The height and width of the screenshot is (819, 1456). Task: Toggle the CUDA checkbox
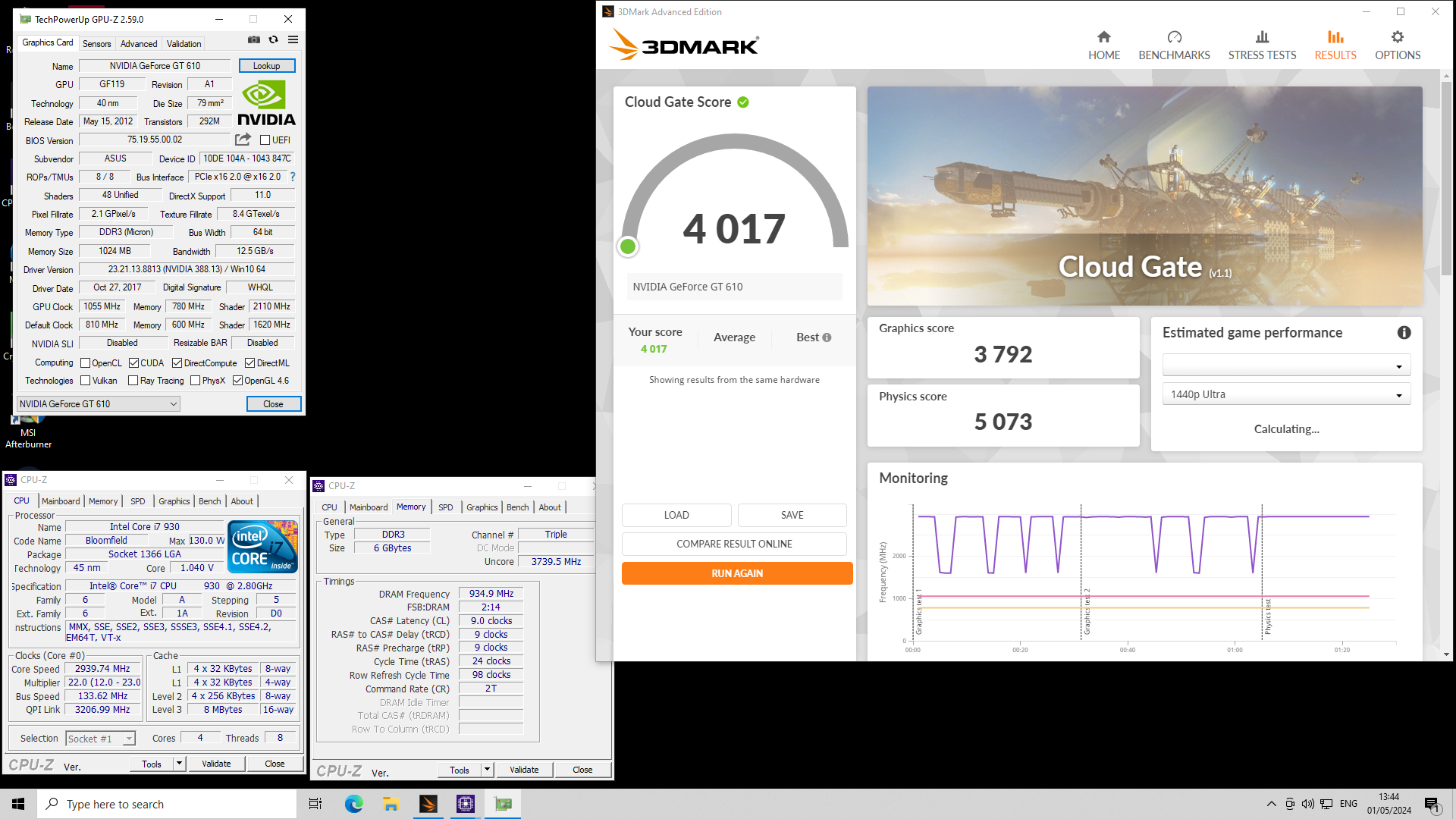tap(133, 363)
